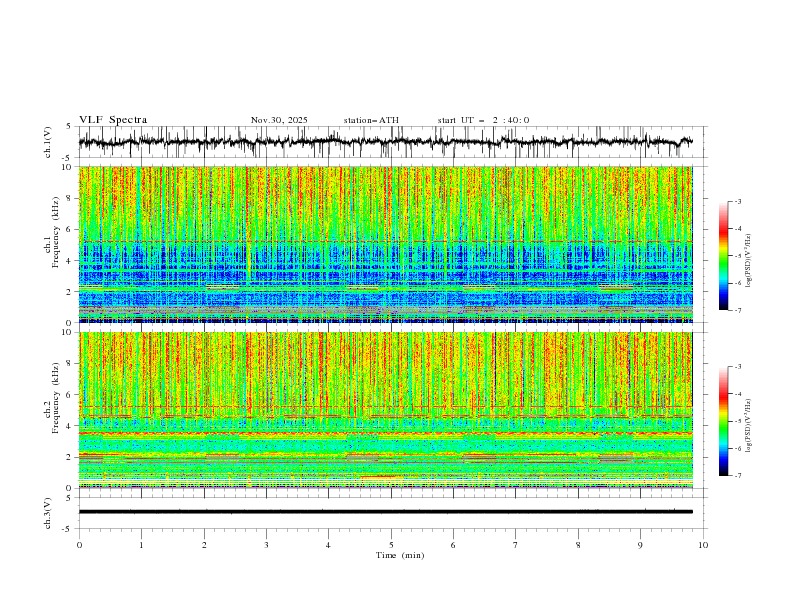Click the "7" tick on the time axis
Screen dimensions: 792x612
516,545
